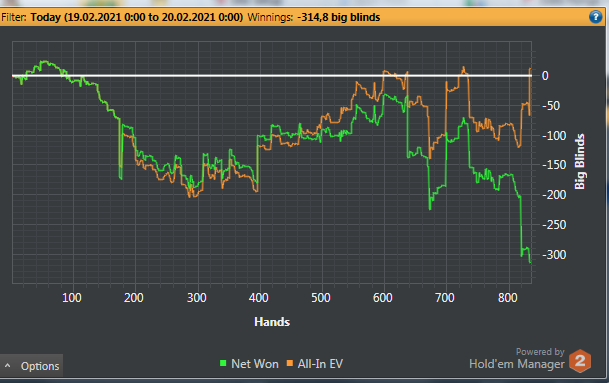Image resolution: width=609 pixels, height=383 pixels.
Task: Select the Net Won legend label
Action: [x=255, y=364]
